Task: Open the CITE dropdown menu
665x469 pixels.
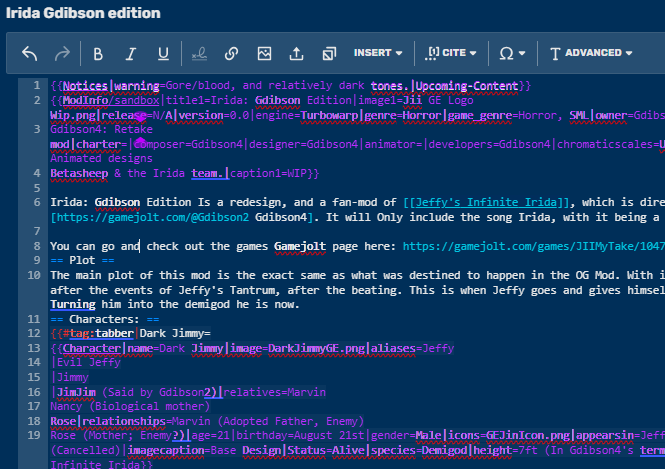Action: (451, 53)
